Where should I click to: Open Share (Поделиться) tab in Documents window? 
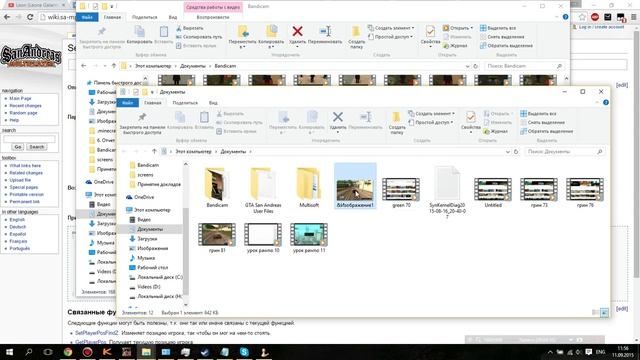click(185, 103)
